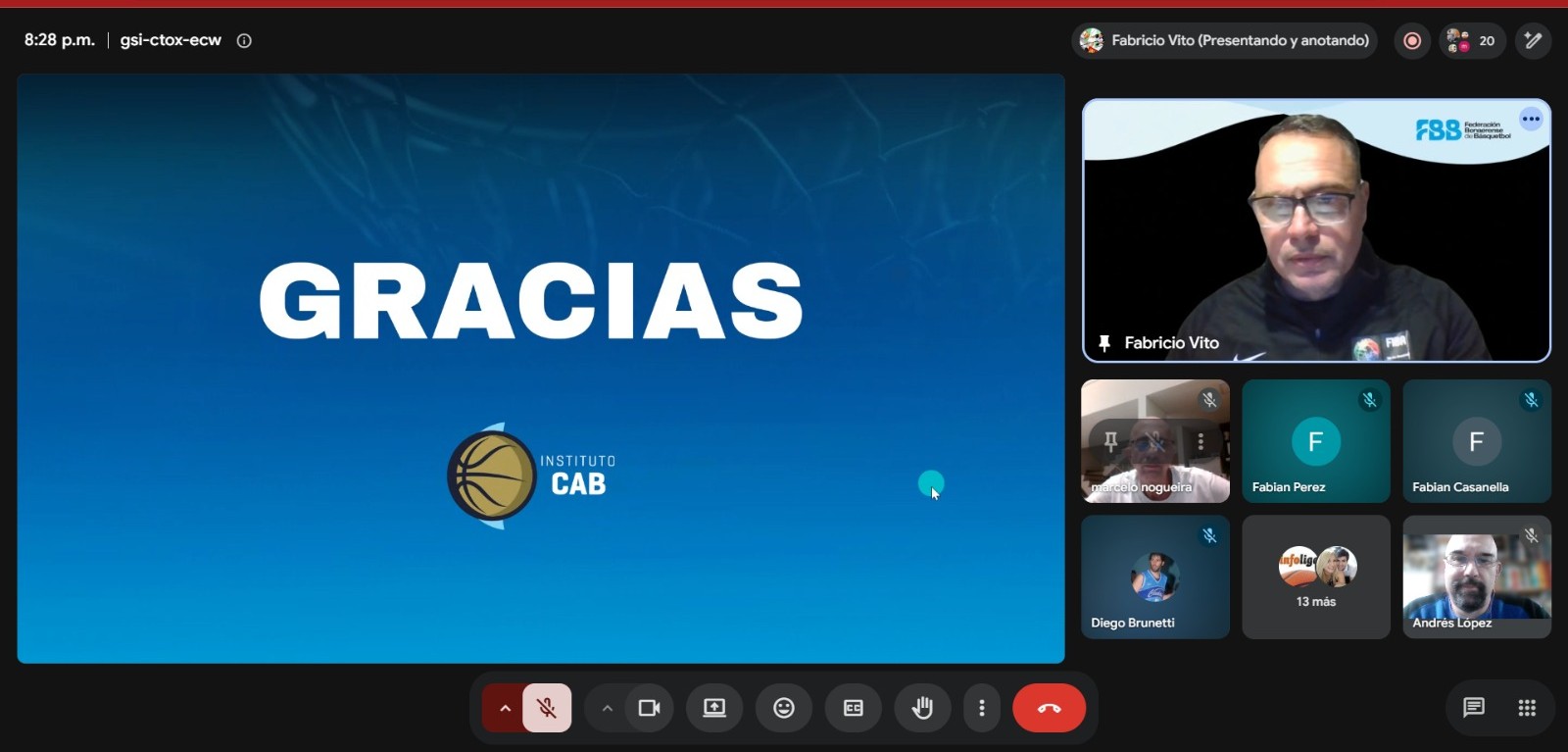Turn the camera on or off
This screenshot has height=752, width=1568.
pyautogui.click(x=649, y=708)
